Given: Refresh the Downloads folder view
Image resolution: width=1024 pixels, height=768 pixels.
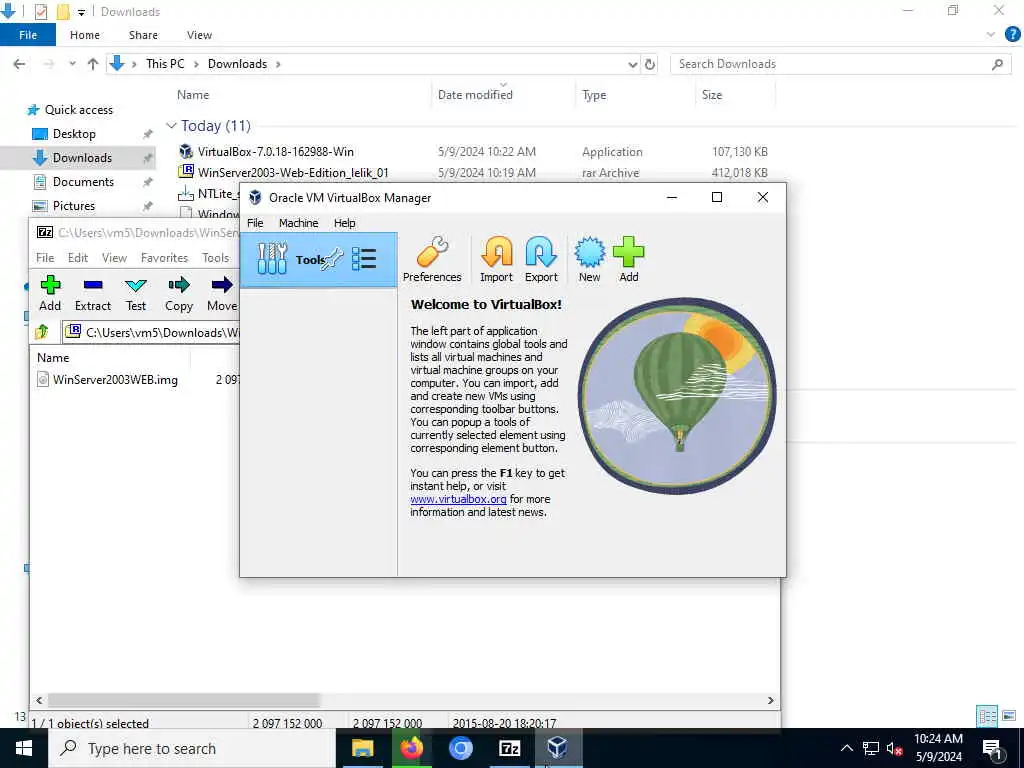Looking at the screenshot, I should point(650,64).
